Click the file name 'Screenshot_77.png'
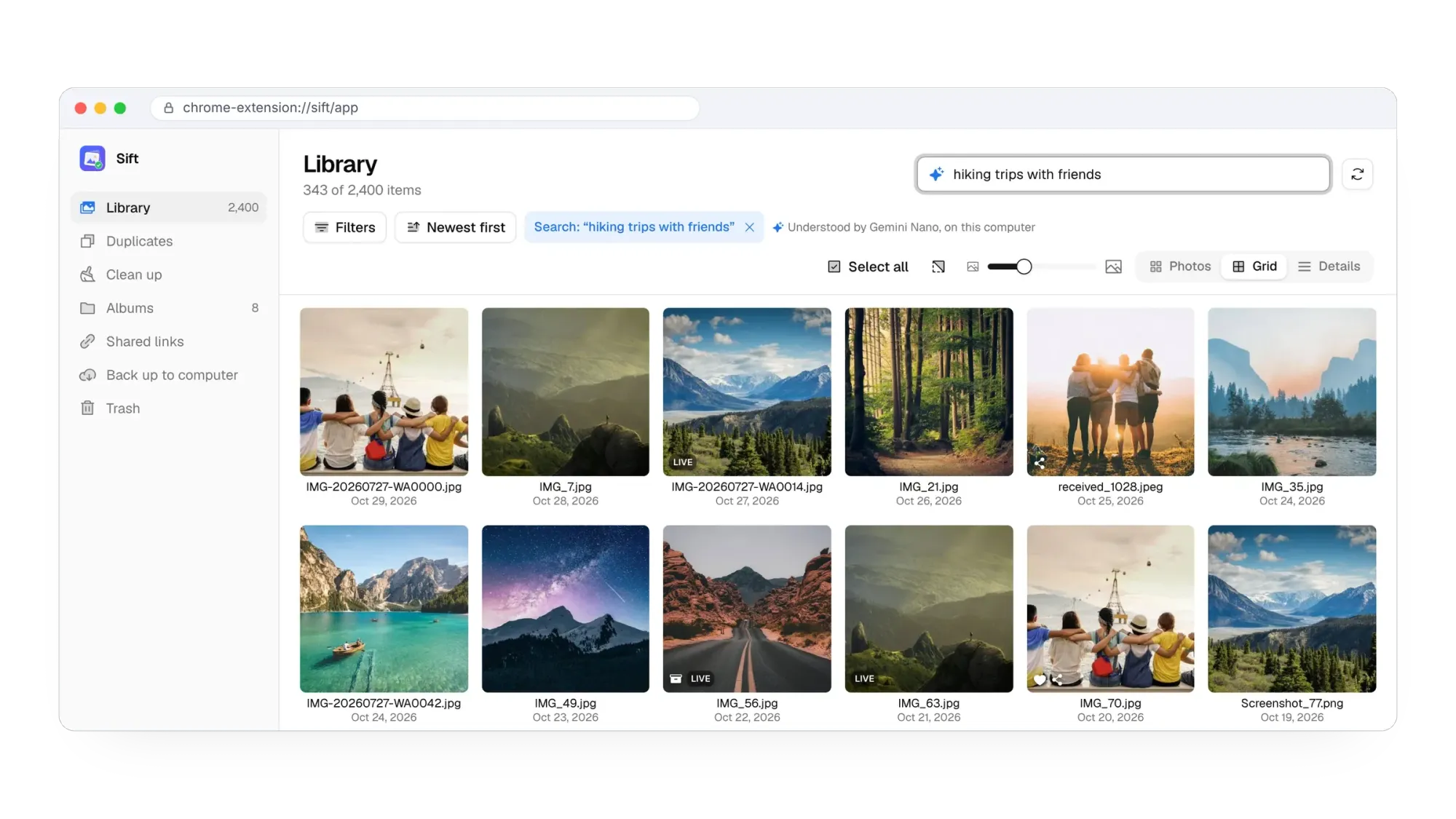1456x819 pixels. [x=1292, y=703]
